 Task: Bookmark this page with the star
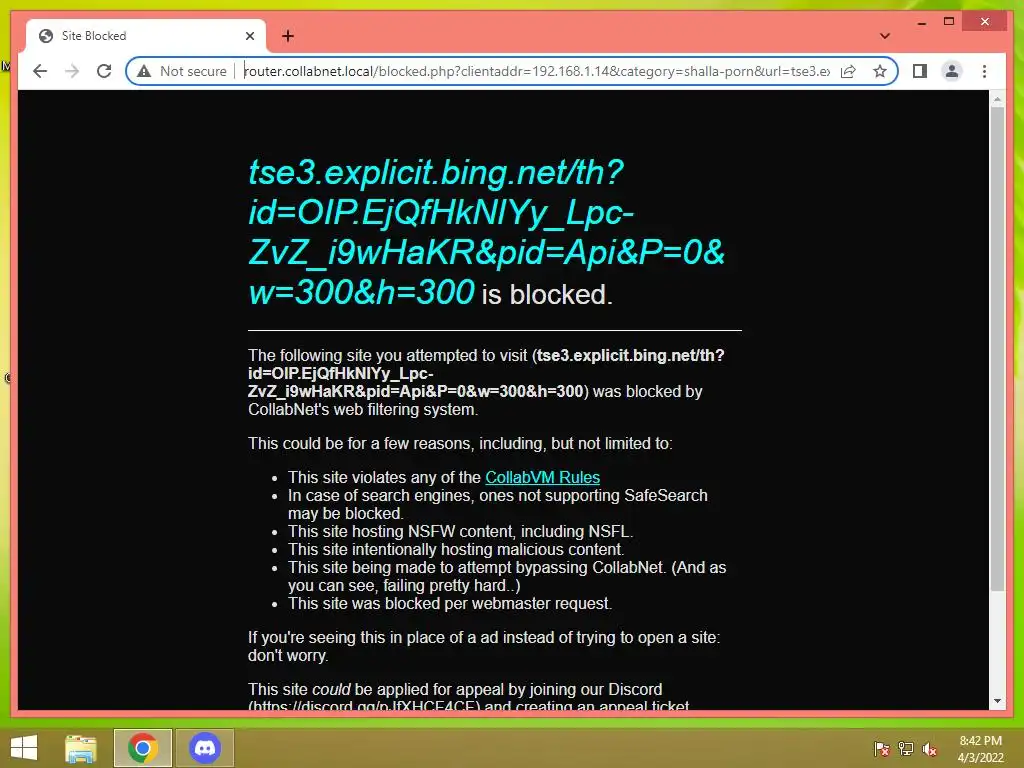[x=880, y=71]
